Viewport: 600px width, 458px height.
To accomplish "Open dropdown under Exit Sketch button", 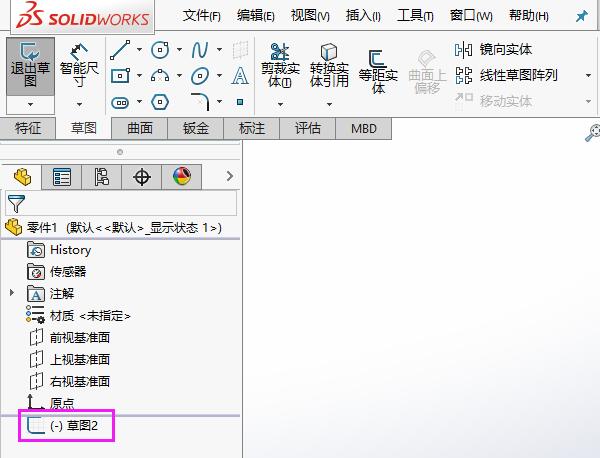I will pos(30,104).
